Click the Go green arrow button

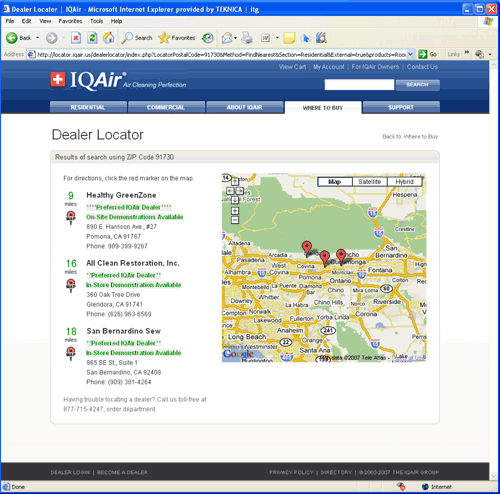(423, 54)
